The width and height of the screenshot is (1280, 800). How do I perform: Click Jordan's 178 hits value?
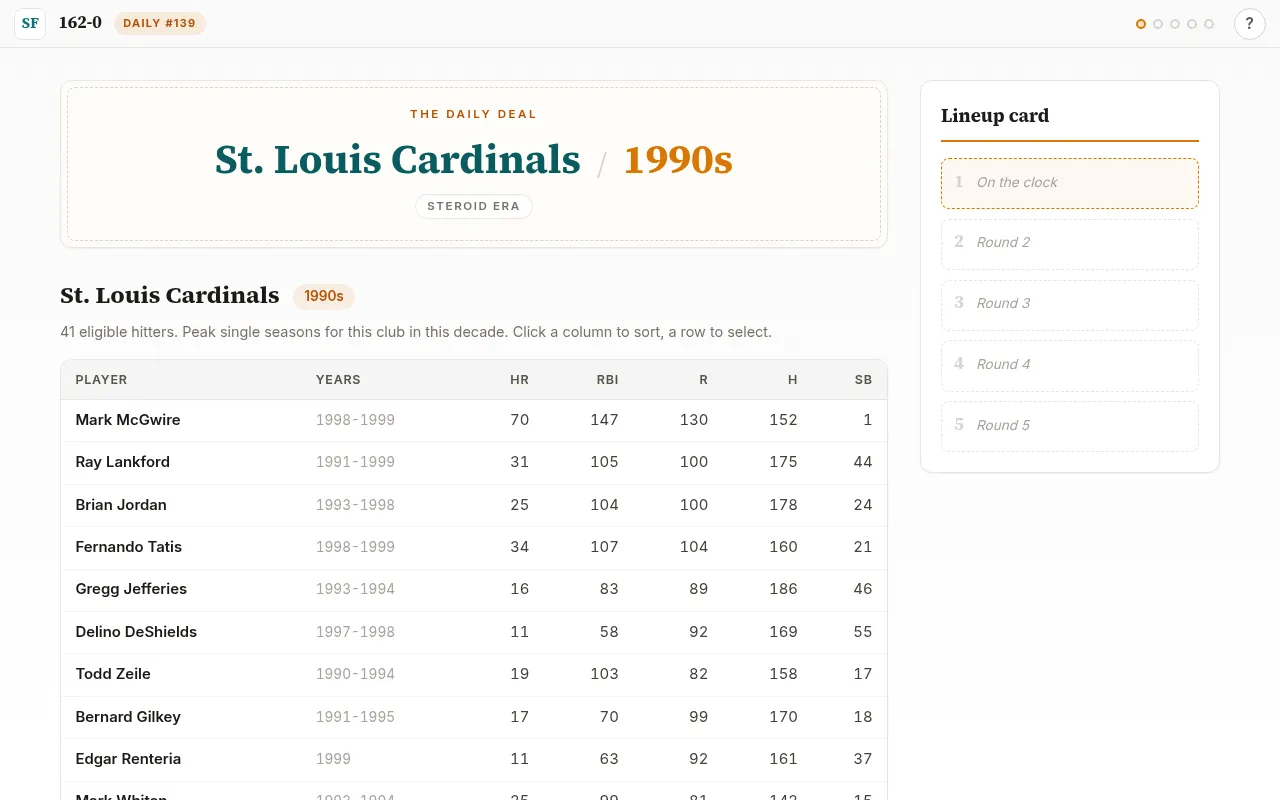(783, 505)
